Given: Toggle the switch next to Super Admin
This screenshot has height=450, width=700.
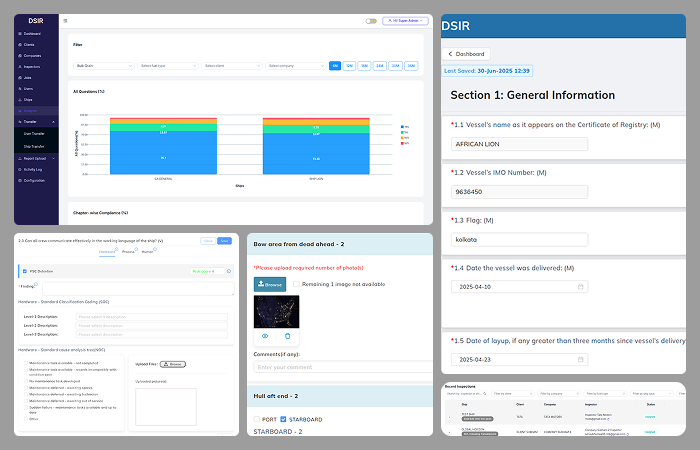Looking at the screenshot, I should pos(371,20).
